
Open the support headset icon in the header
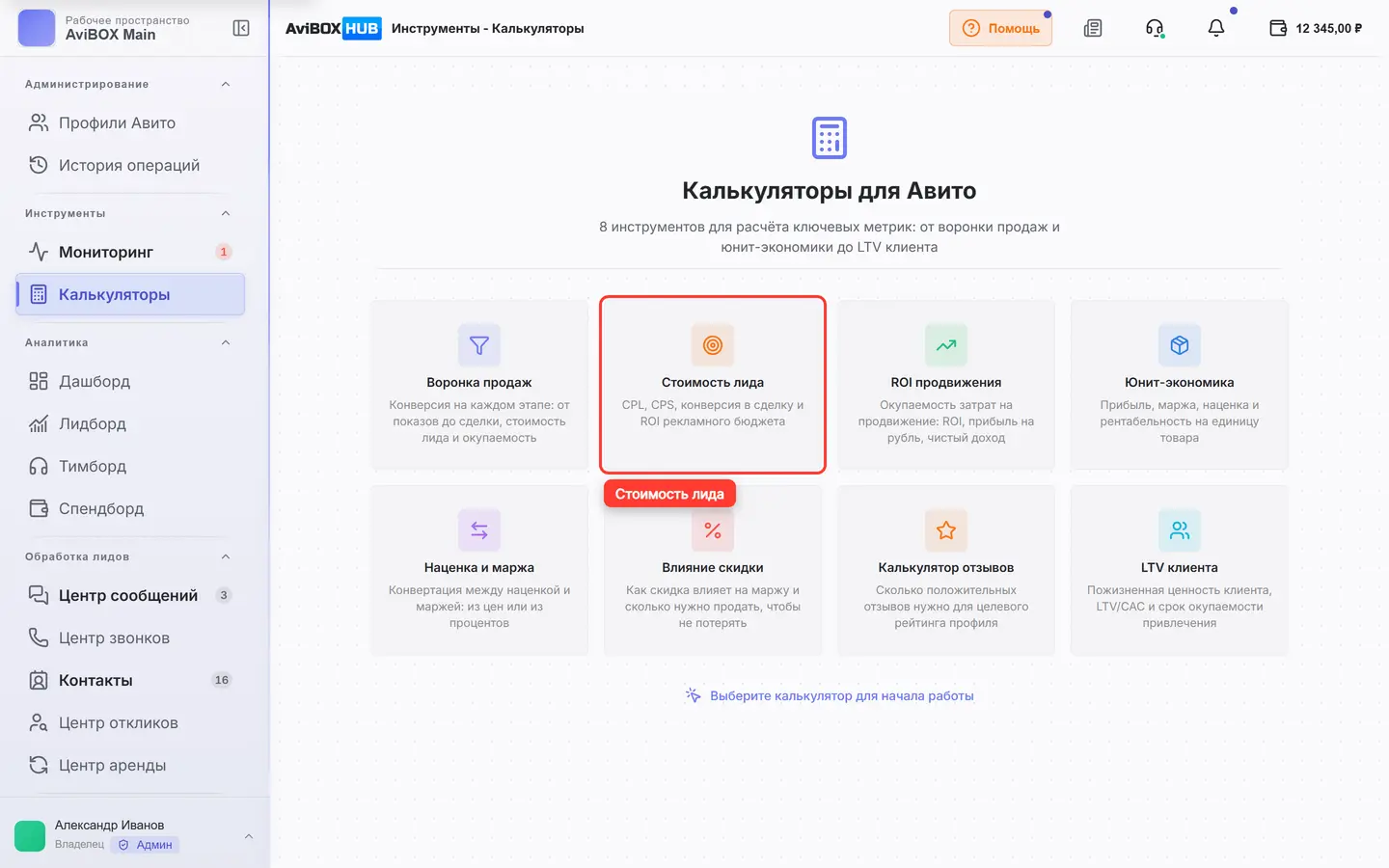[x=1155, y=28]
